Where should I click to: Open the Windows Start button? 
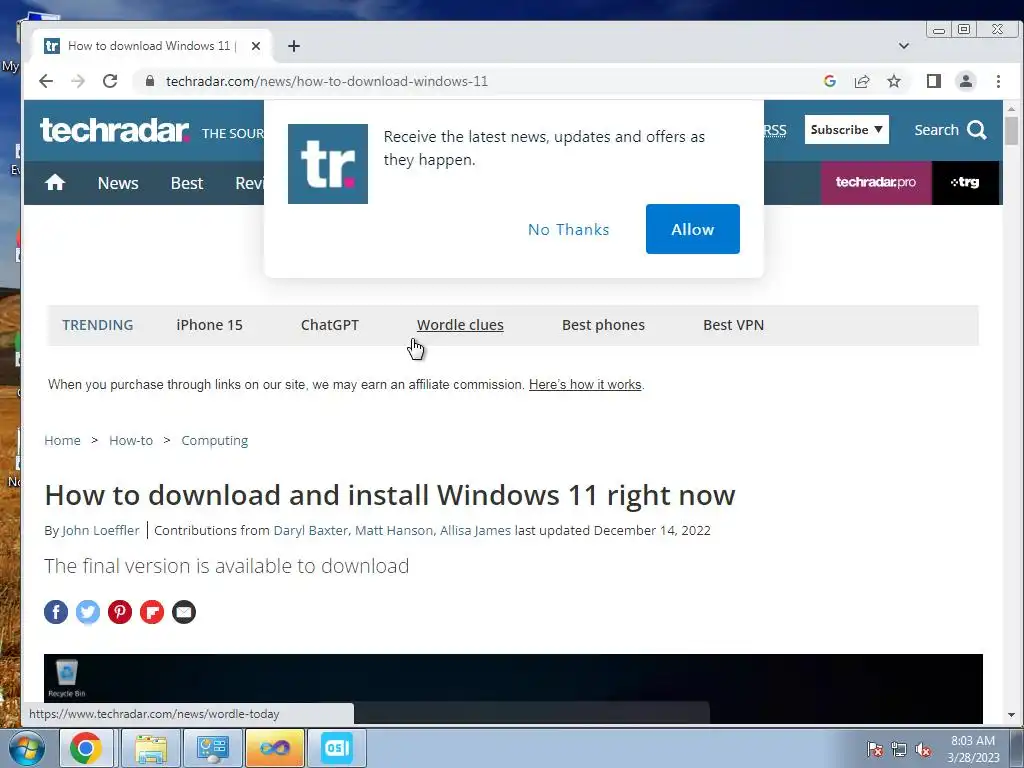click(26, 748)
